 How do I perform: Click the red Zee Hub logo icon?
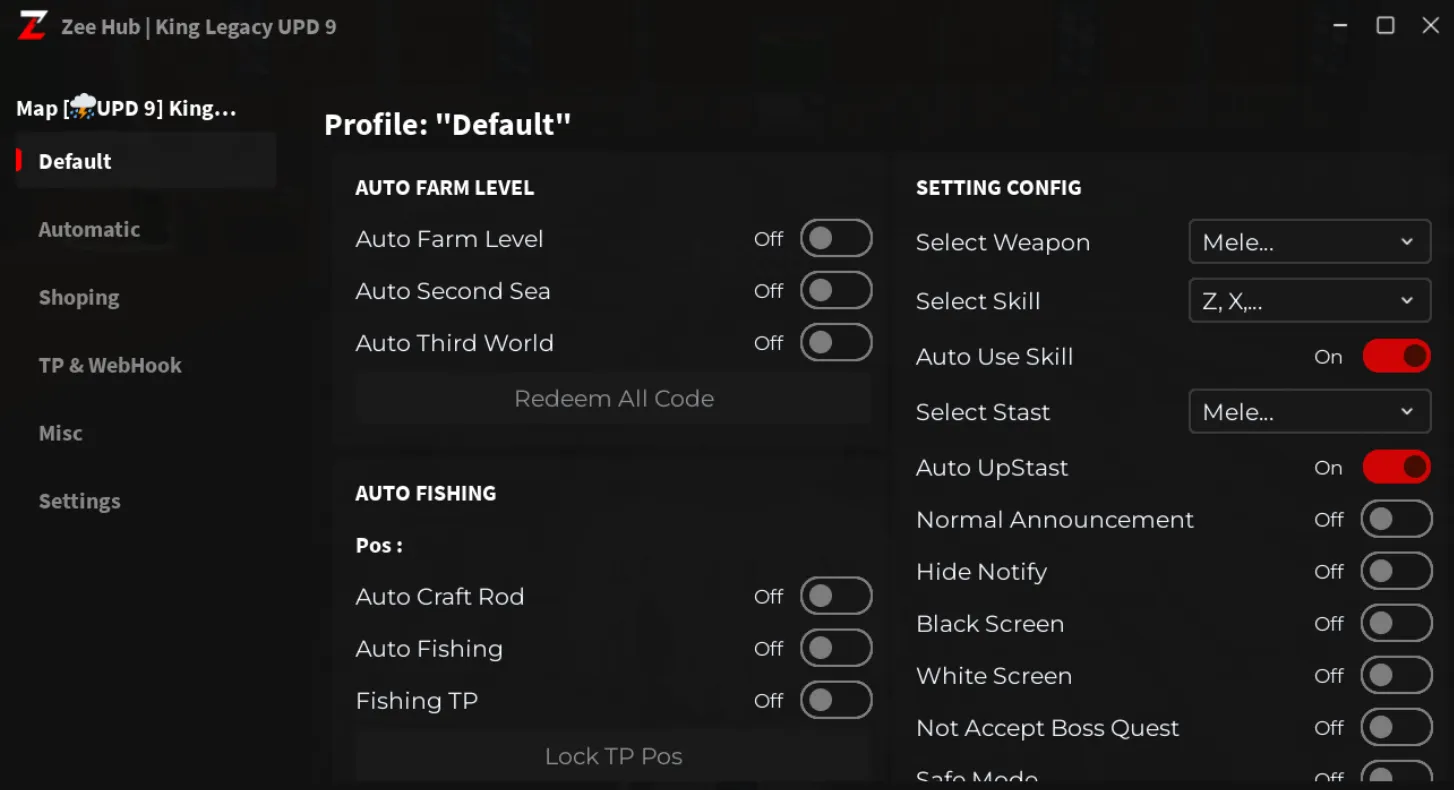32,26
